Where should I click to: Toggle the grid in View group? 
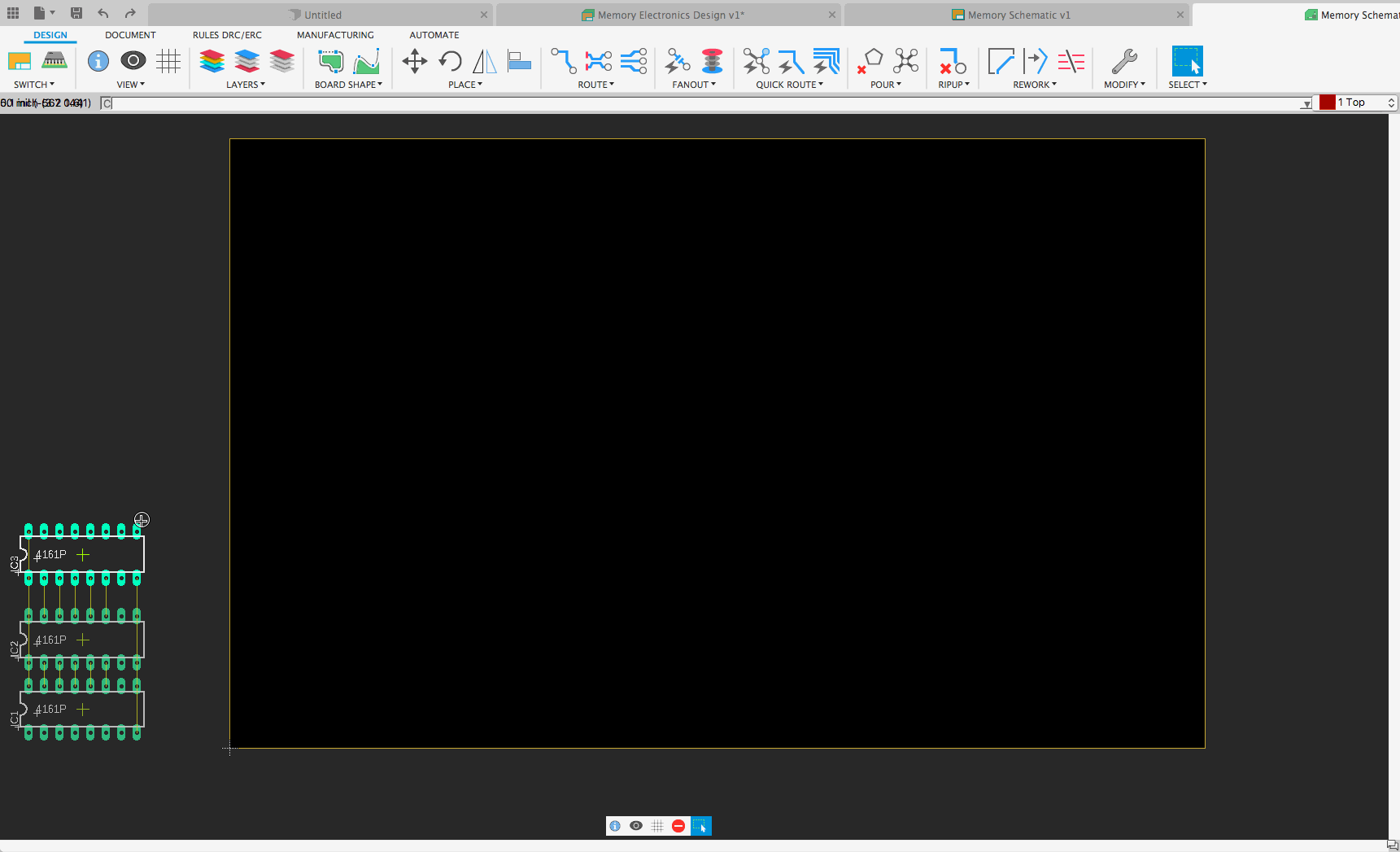(168, 61)
